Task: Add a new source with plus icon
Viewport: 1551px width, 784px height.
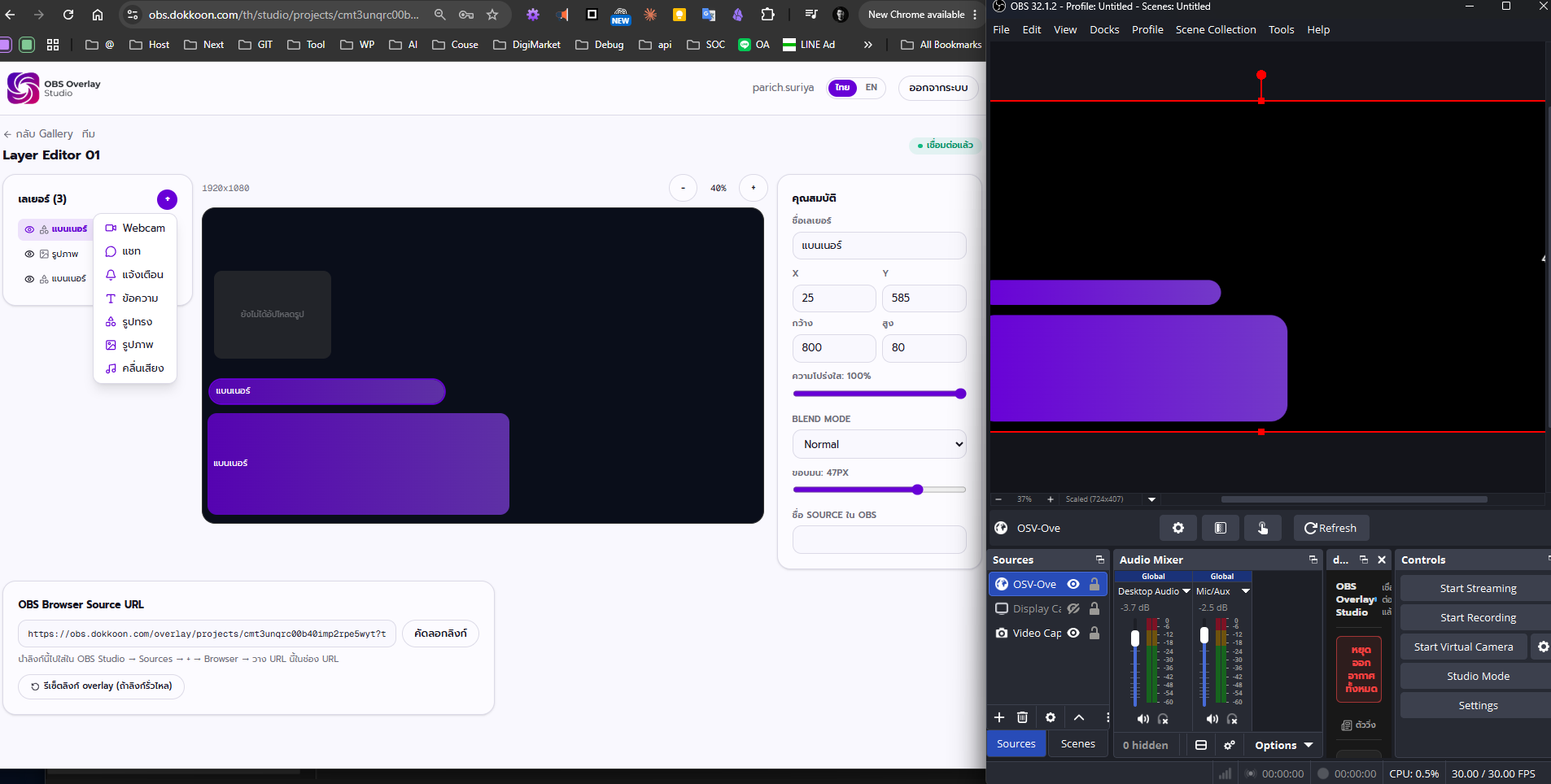Action: pos(999,717)
